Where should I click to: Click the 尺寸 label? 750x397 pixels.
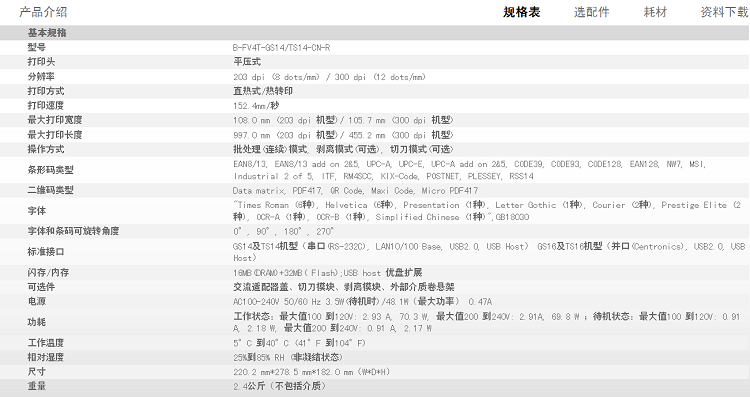[37, 372]
